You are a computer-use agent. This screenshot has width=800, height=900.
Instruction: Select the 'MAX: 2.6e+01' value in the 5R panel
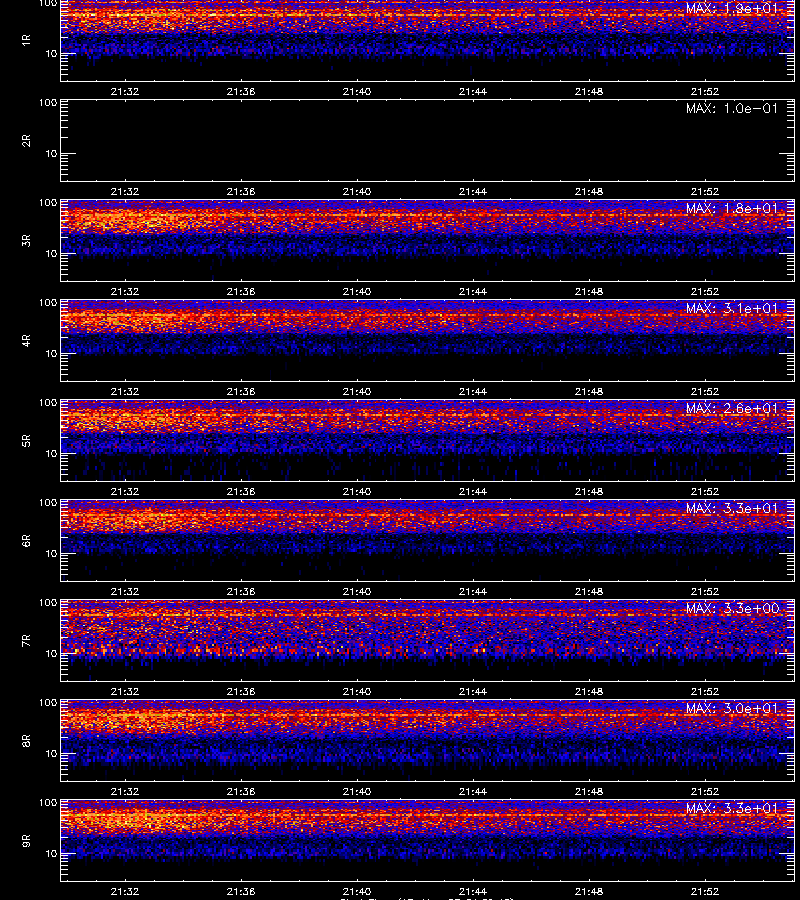(x=732, y=408)
